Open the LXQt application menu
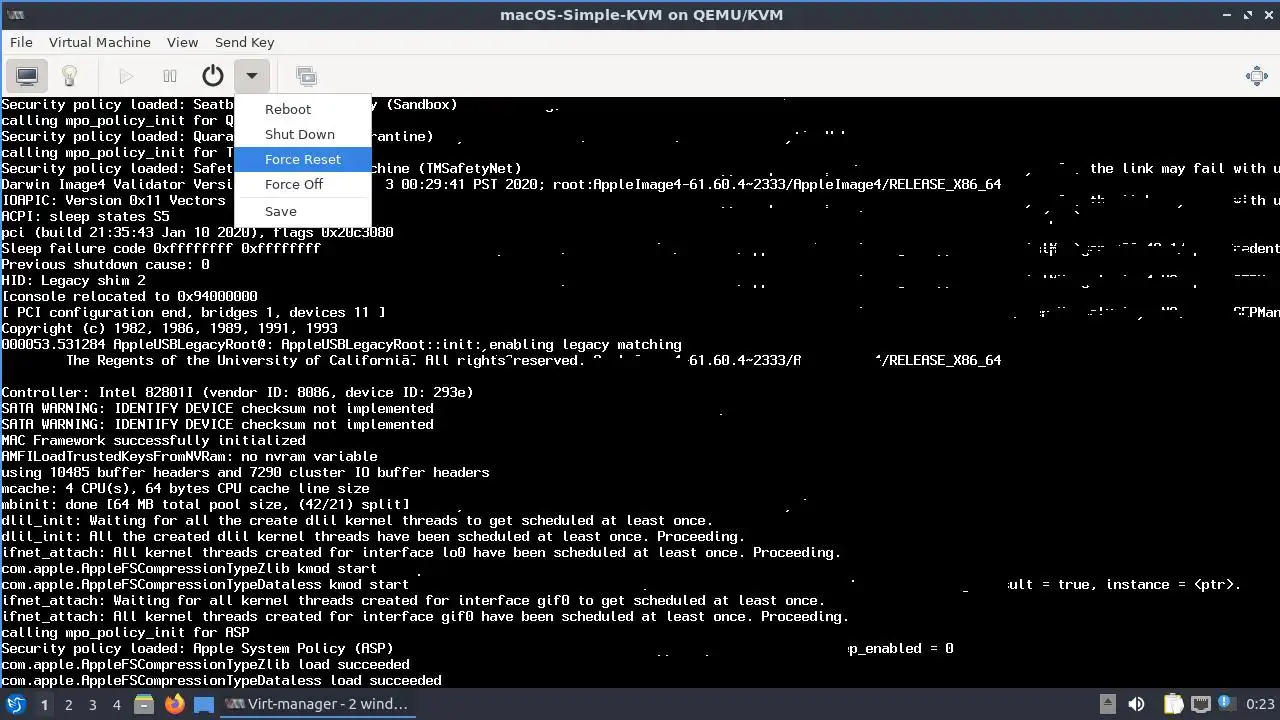1280x720 pixels. pos(15,704)
